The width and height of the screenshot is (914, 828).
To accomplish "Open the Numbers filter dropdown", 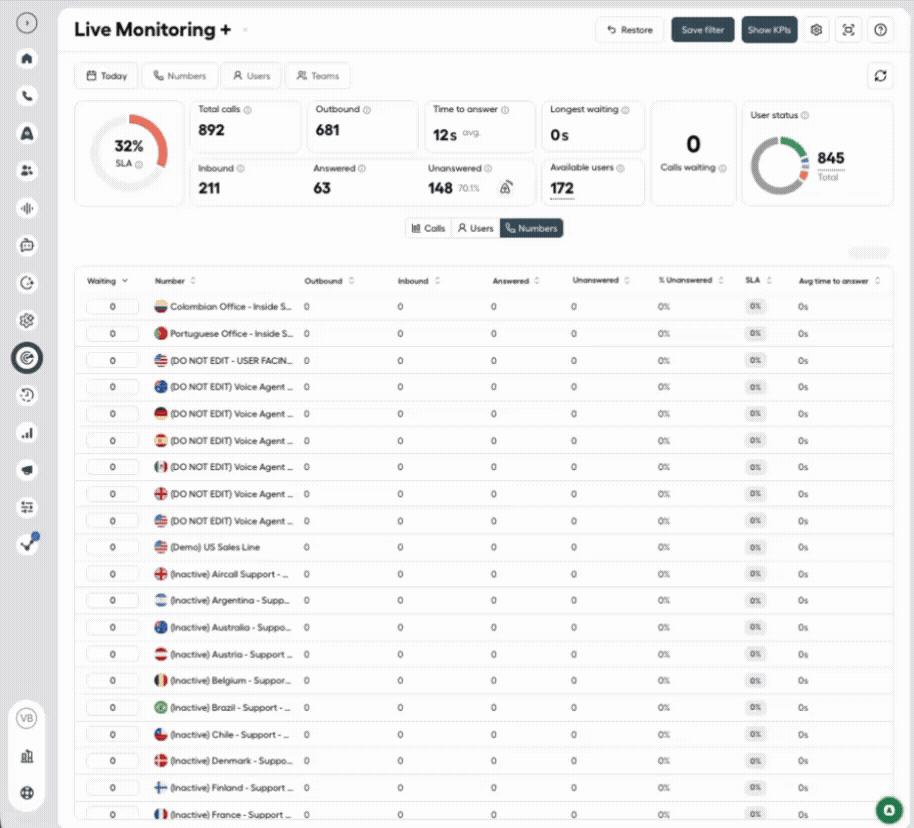I will (180, 76).
